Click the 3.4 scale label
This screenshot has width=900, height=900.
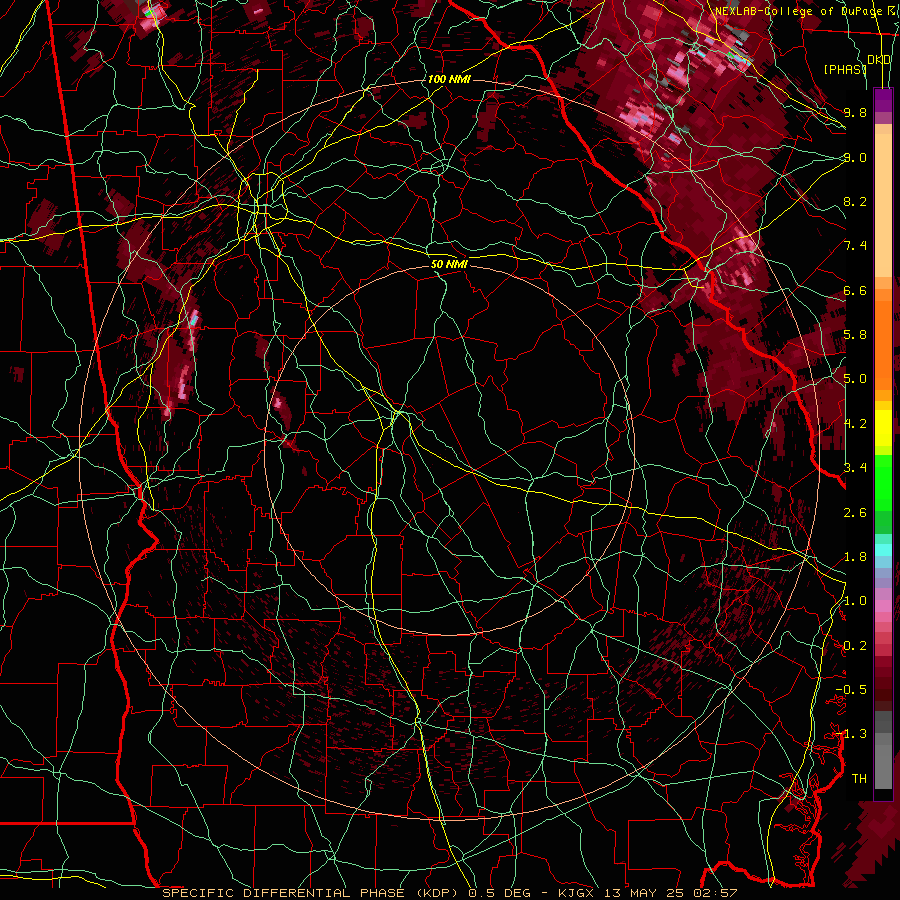pos(855,468)
